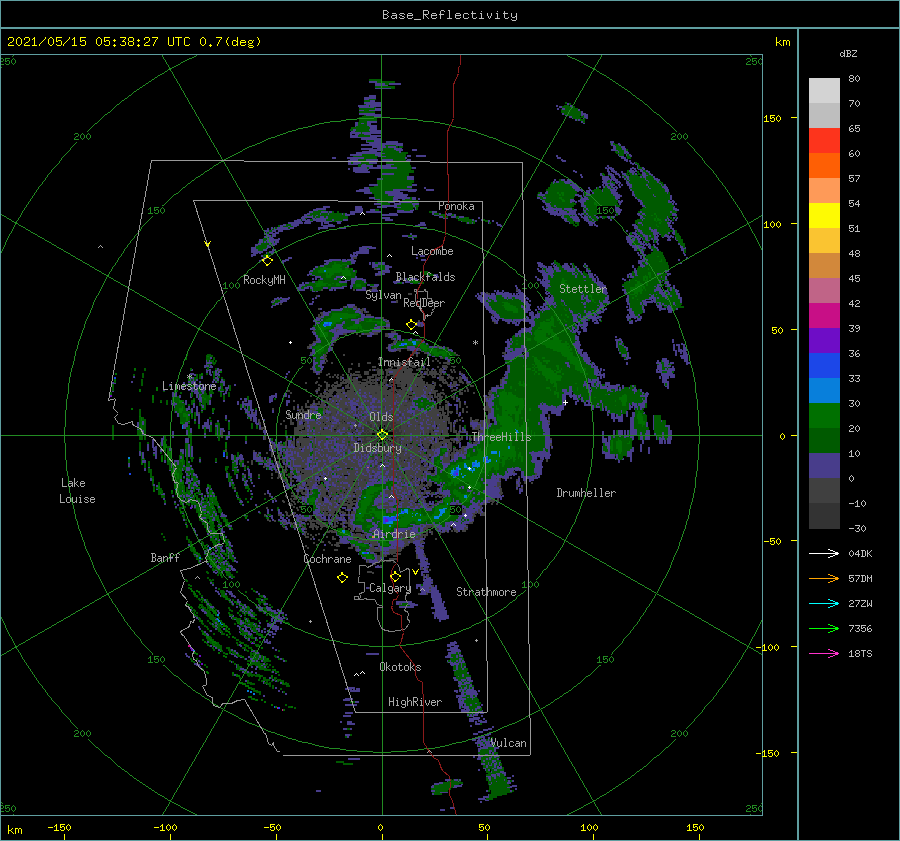Click the Didsbury town label
This screenshot has height=841, width=900.
pyautogui.click(x=378, y=448)
